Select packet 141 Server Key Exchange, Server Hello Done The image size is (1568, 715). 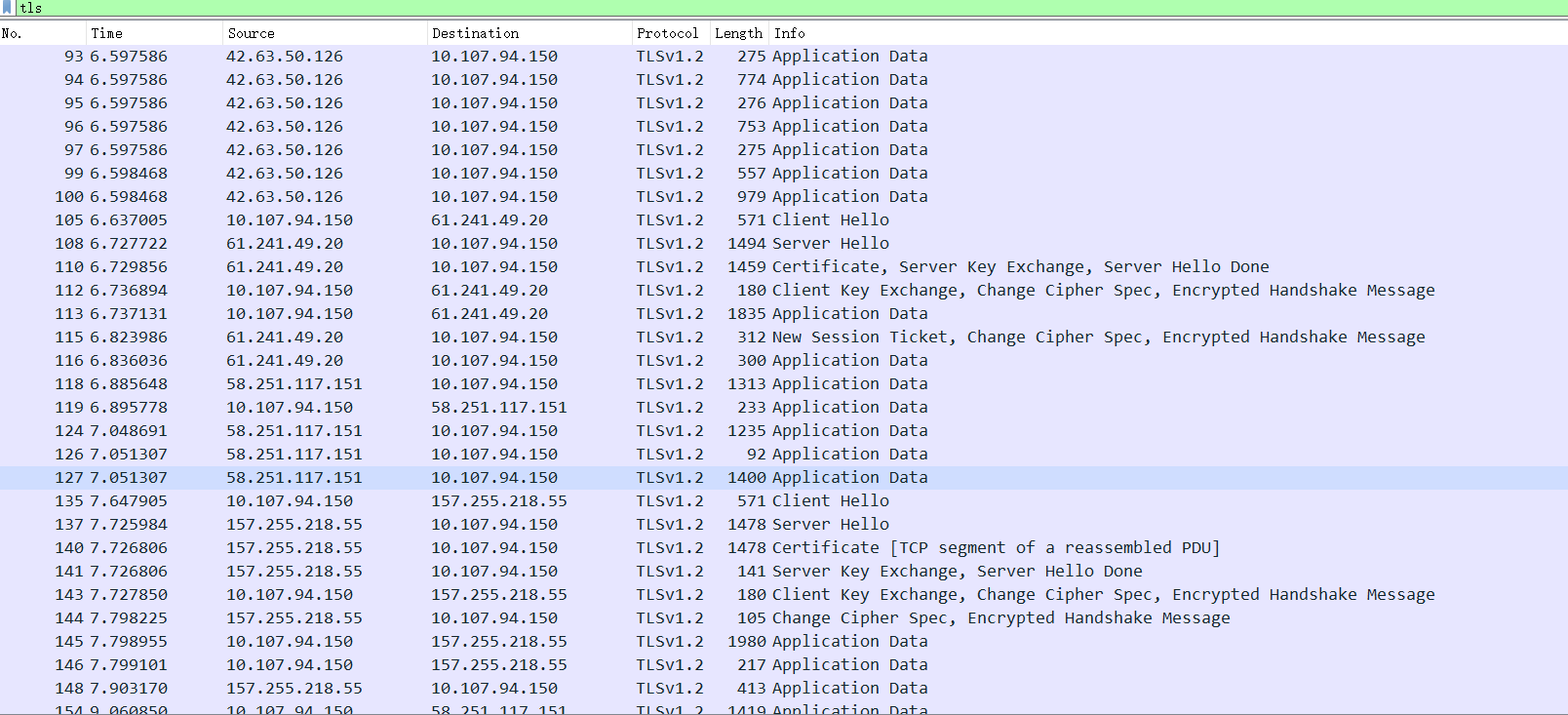[x=784, y=572]
